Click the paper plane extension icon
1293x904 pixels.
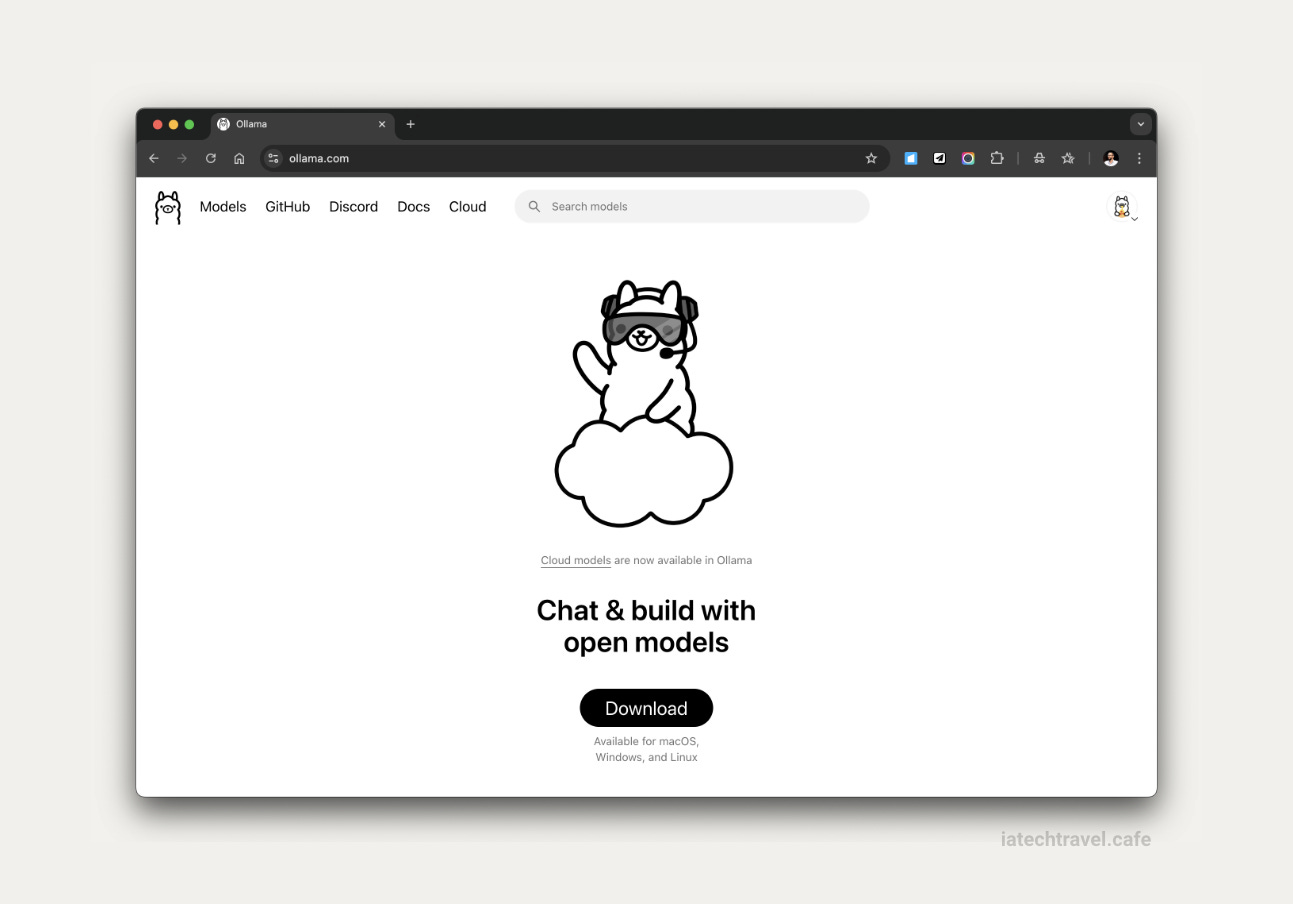pos(939,158)
